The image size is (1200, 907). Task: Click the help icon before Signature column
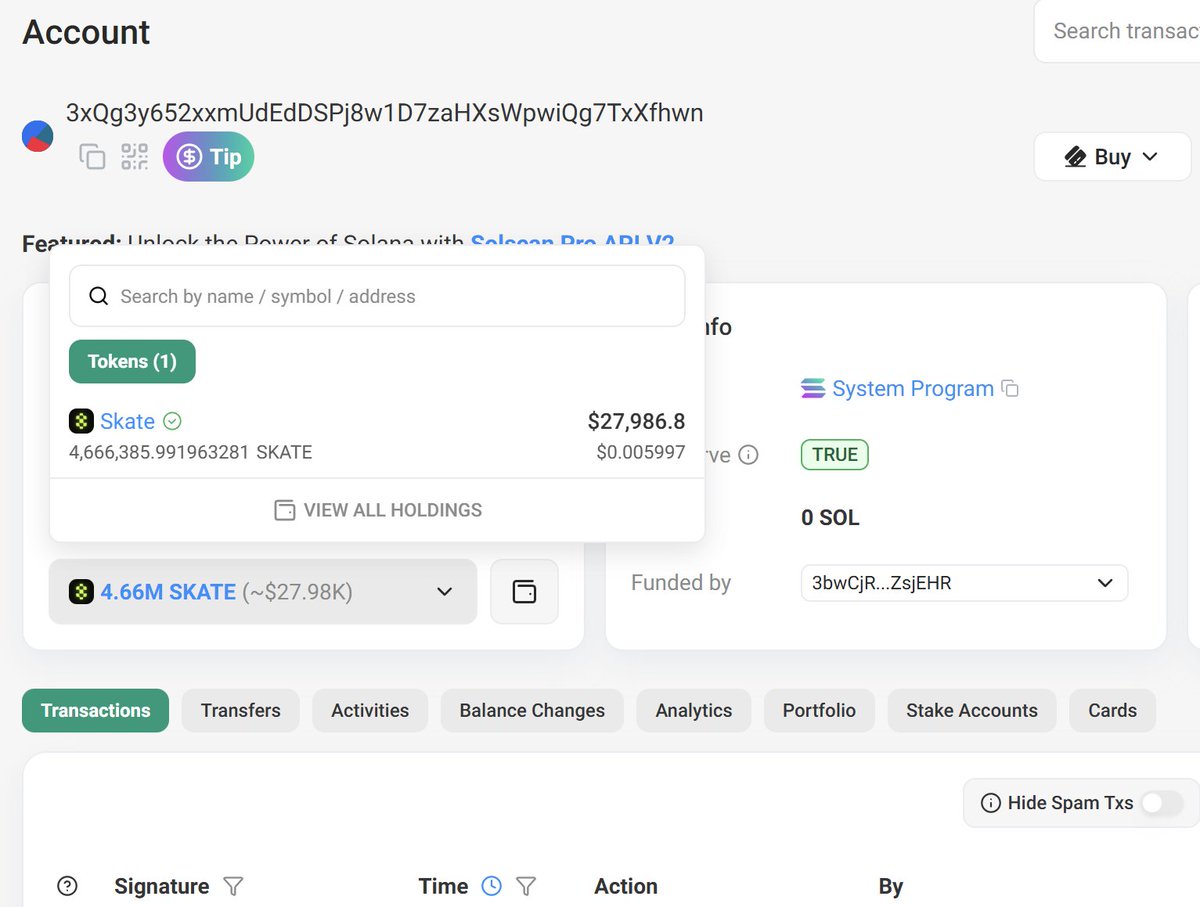point(67,886)
